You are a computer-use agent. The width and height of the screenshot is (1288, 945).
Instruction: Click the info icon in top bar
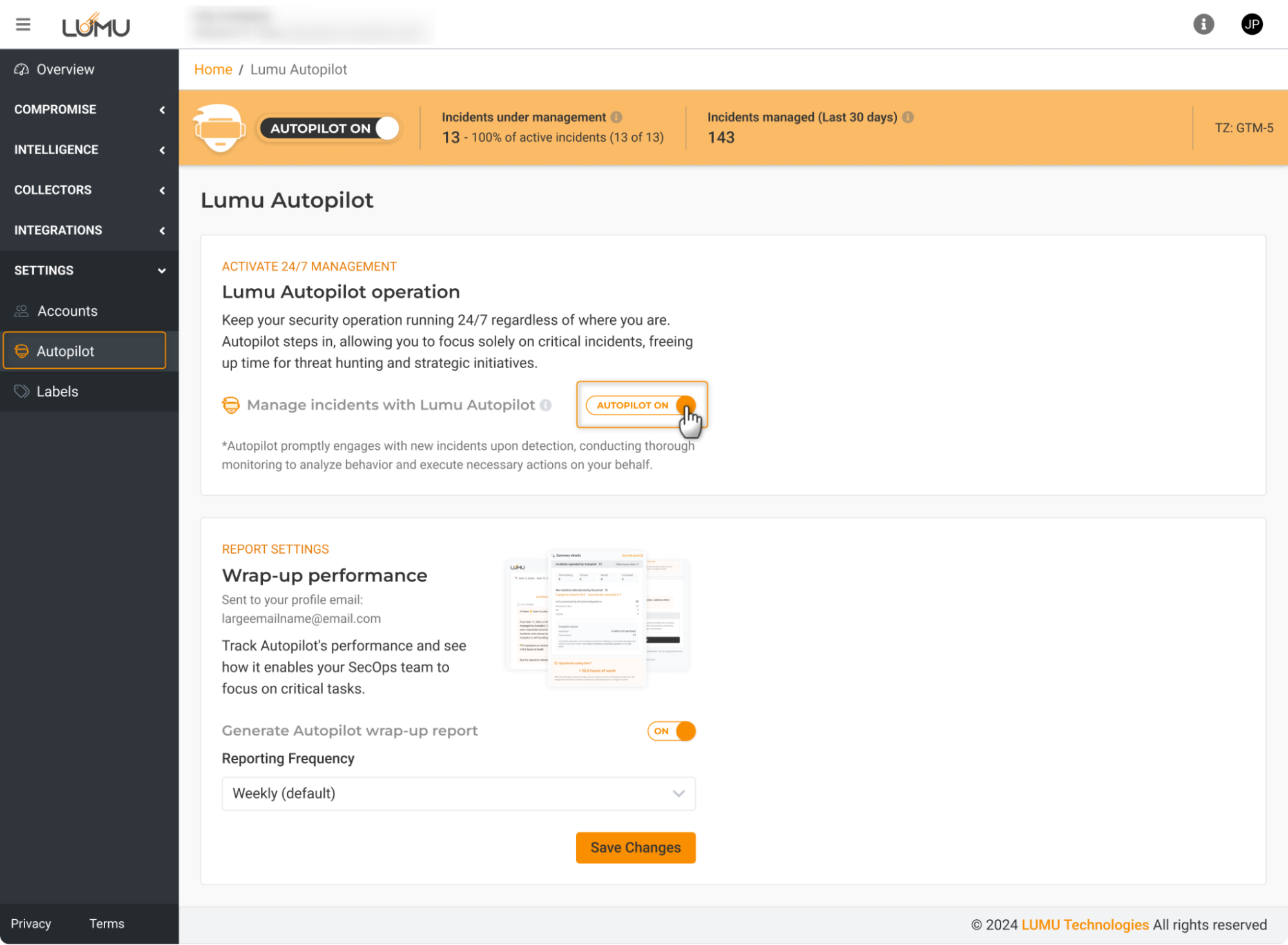(1203, 24)
